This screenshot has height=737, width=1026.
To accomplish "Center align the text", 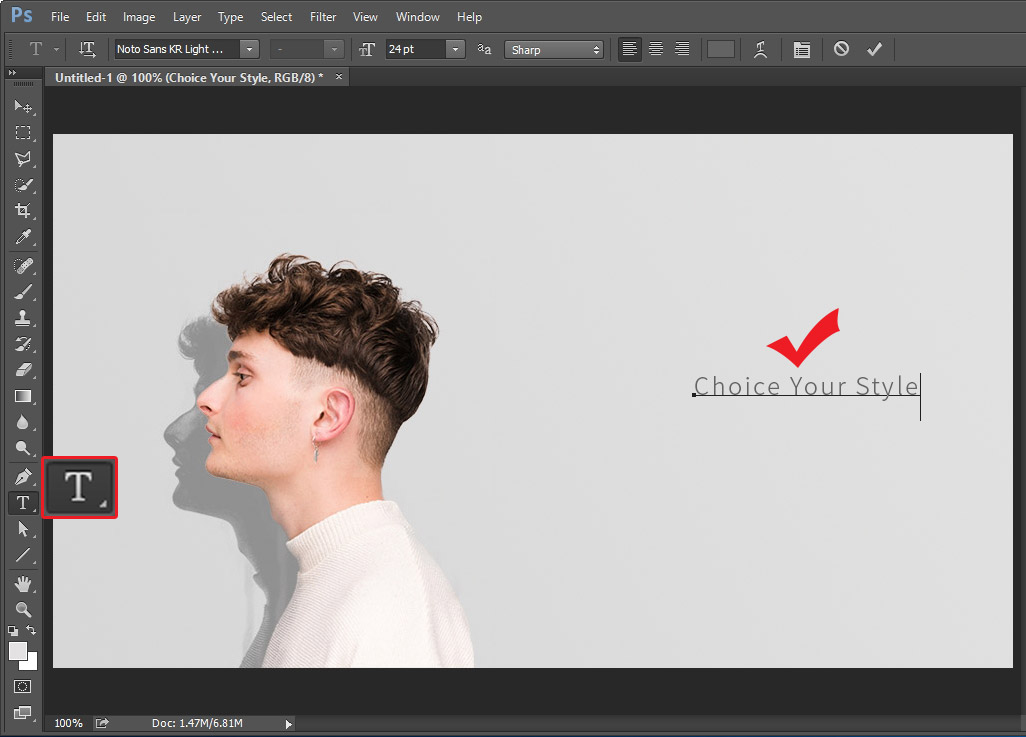I will click(x=656, y=49).
